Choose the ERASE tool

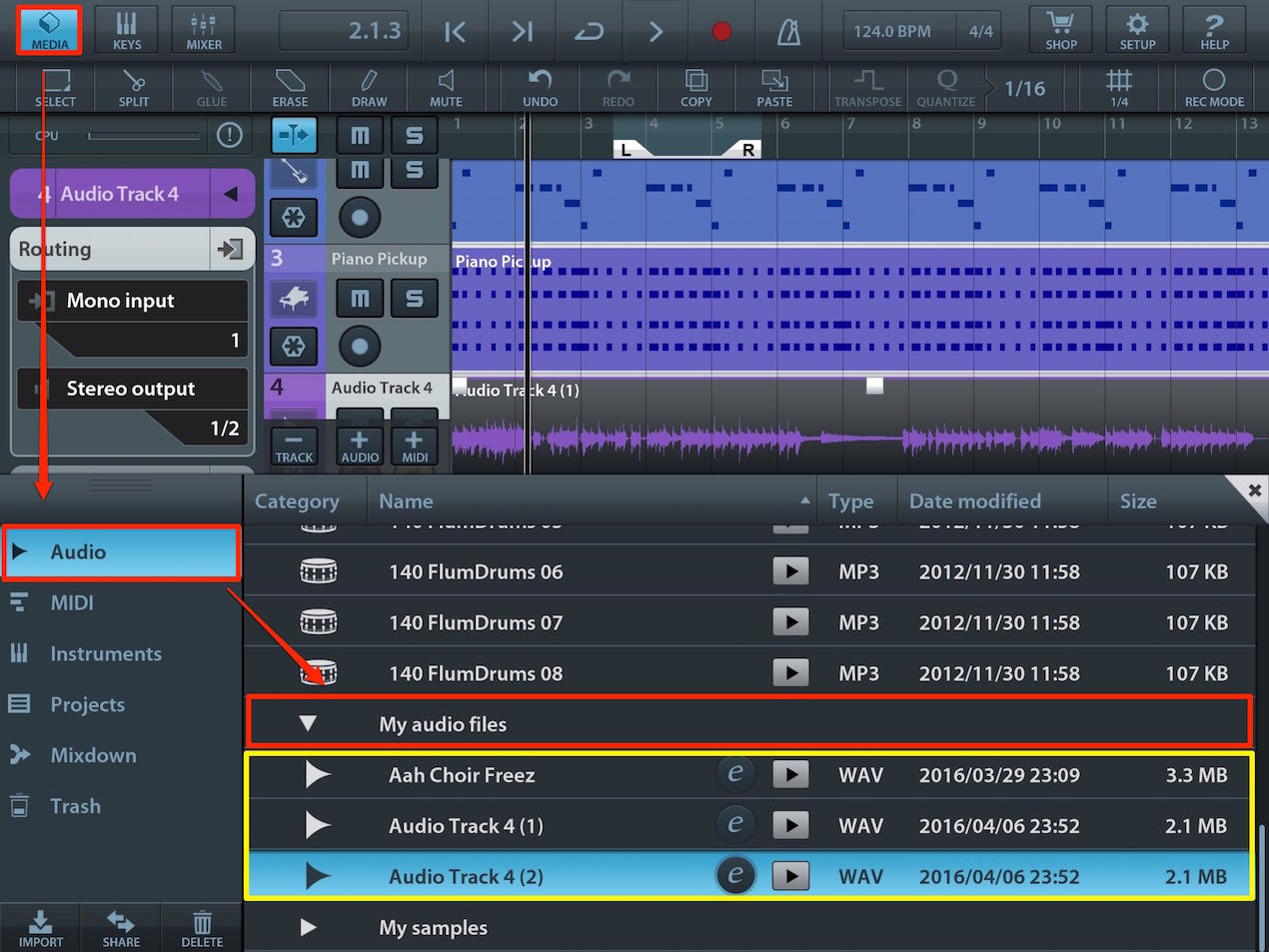(x=290, y=88)
